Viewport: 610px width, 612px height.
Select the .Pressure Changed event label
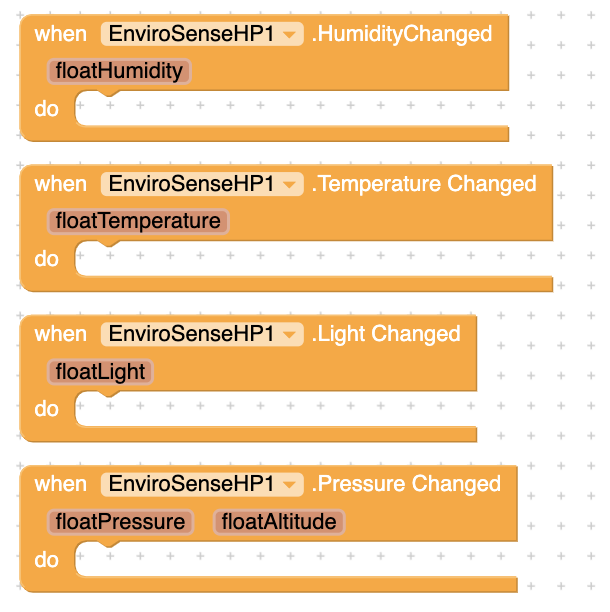(x=406, y=484)
